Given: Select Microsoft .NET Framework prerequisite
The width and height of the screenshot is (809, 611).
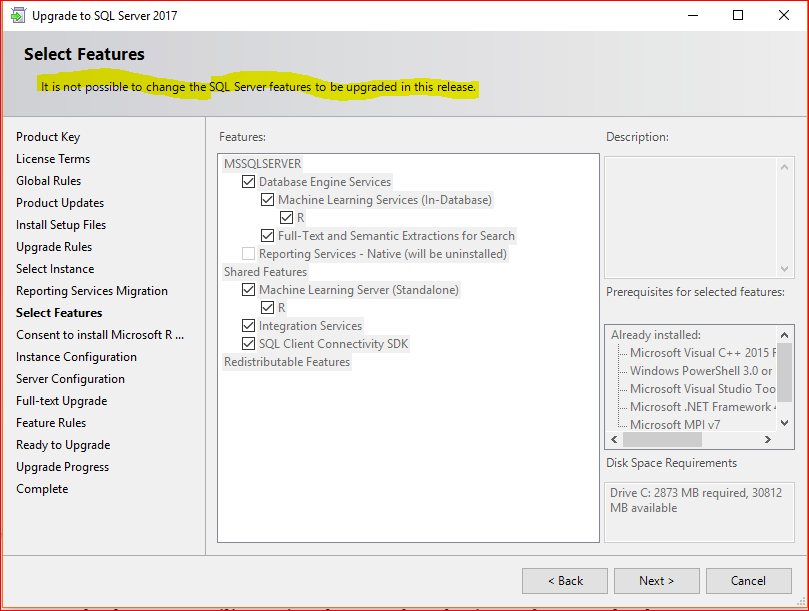Looking at the screenshot, I should [702, 407].
